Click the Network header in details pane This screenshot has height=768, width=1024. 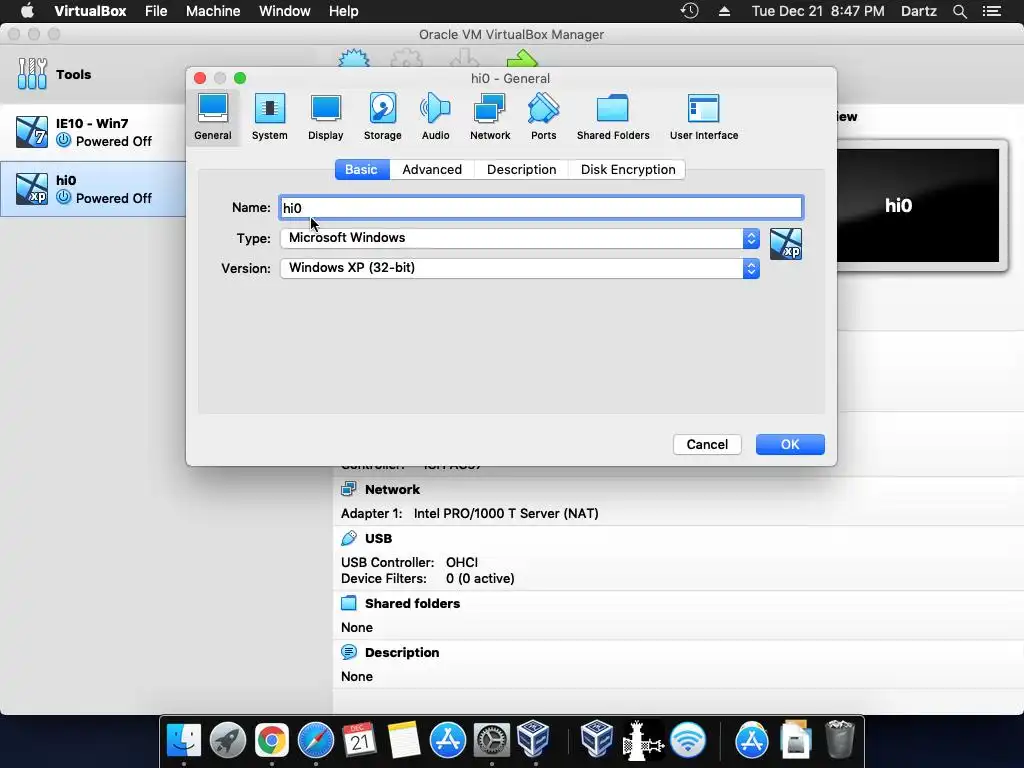tap(392, 489)
